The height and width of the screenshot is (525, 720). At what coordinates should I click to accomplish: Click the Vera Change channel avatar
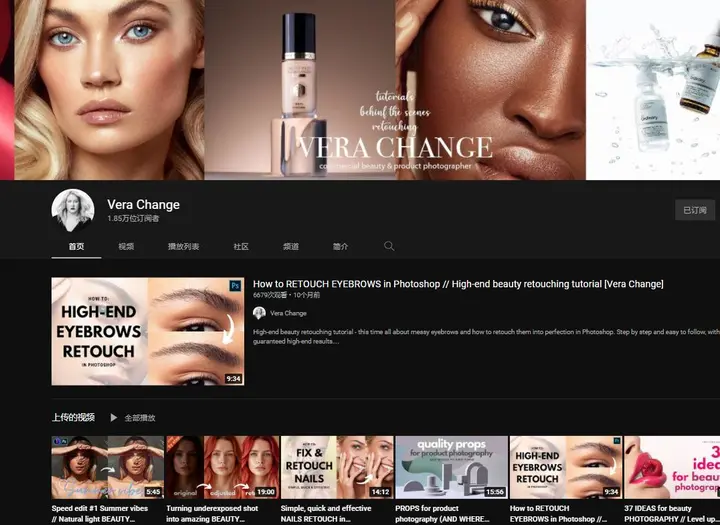coord(73,210)
